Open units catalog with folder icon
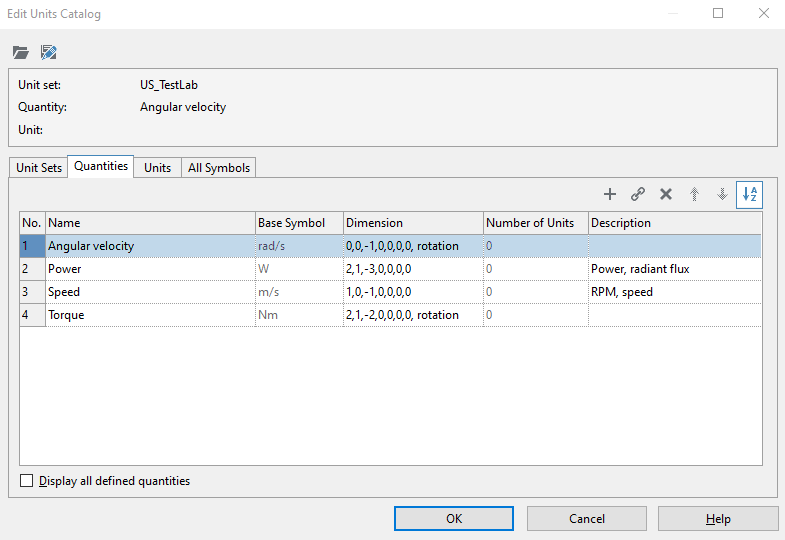This screenshot has width=785, height=540. [x=21, y=52]
